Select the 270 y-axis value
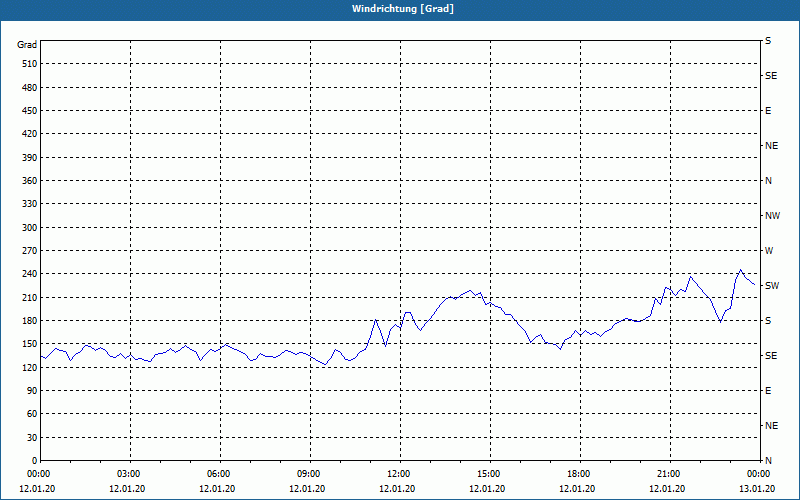The image size is (800, 500). point(30,251)
